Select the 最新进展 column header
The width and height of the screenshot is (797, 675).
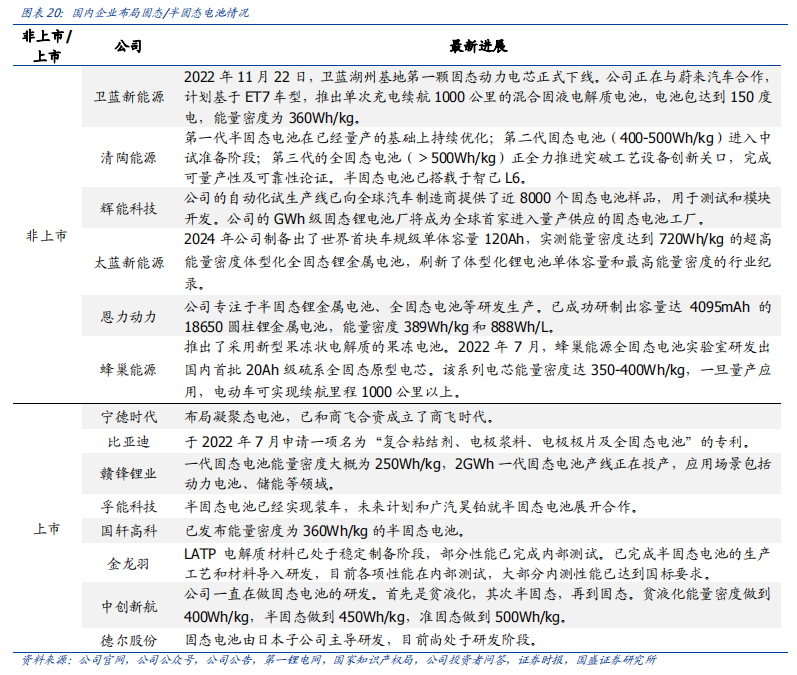click(x=478, y=46)
